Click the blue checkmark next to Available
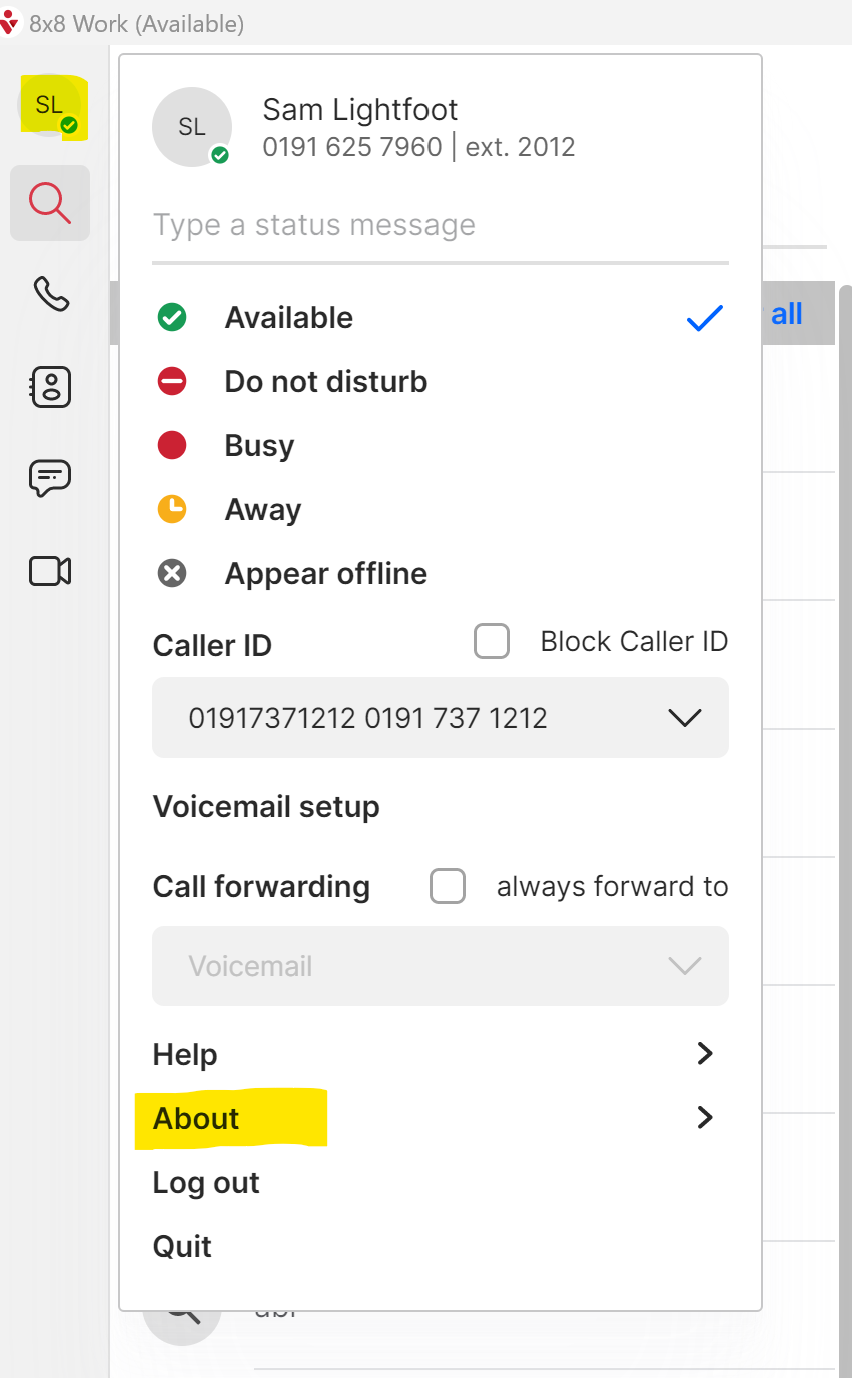This screenshot has height=1378, width=852. pyautogui.click(x=705, y=318)
